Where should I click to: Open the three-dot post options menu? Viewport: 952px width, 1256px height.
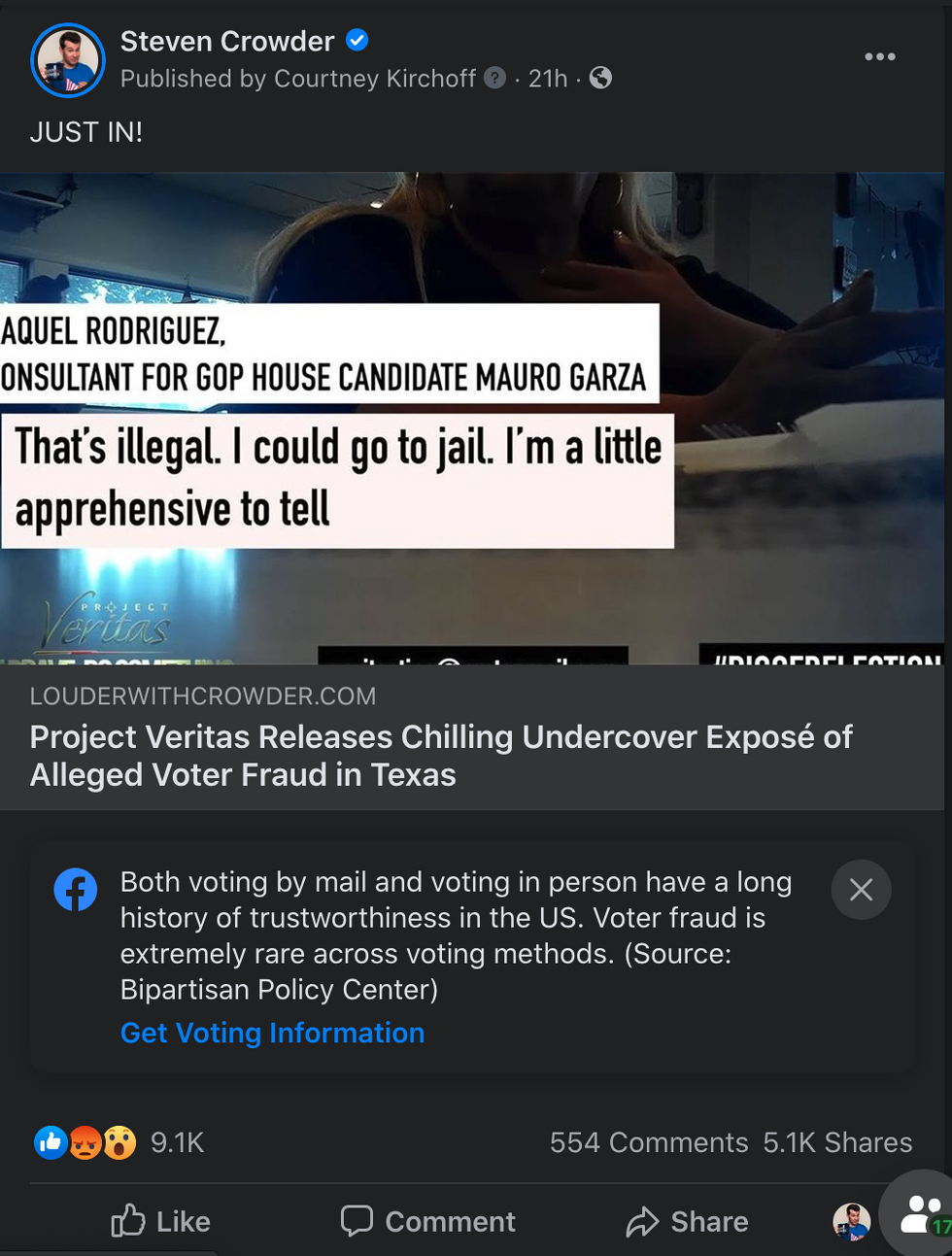pos(879,56)
